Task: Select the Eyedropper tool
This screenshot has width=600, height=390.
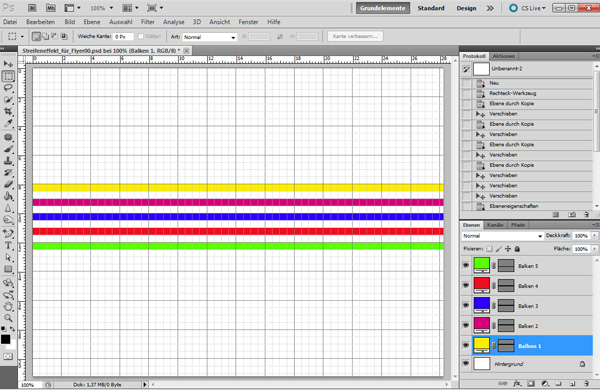Action: point(8,124)
